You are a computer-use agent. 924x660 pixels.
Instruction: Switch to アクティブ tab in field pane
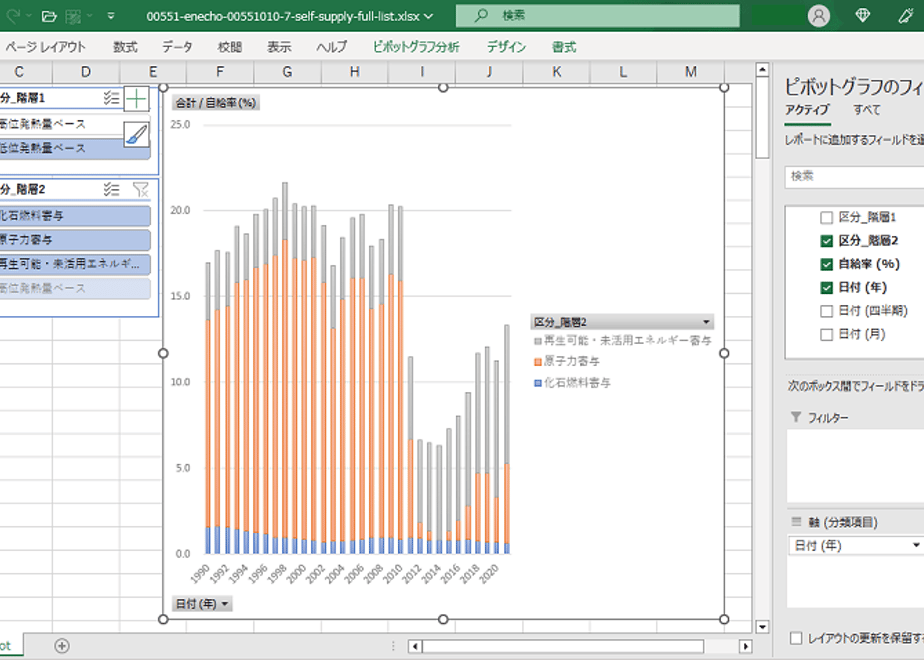coord(807,110)
